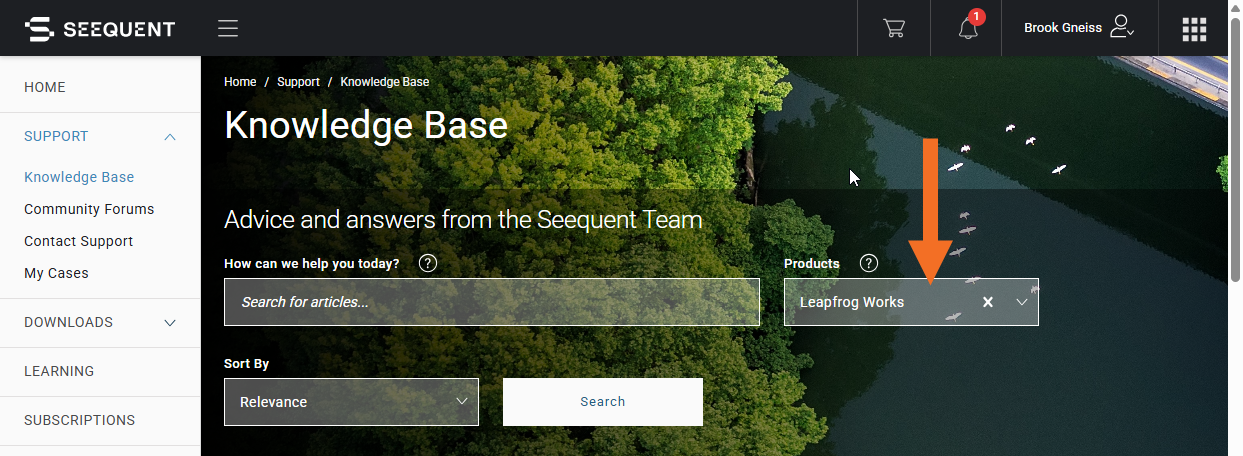View notifications via bell icon

tap(968, 27)
